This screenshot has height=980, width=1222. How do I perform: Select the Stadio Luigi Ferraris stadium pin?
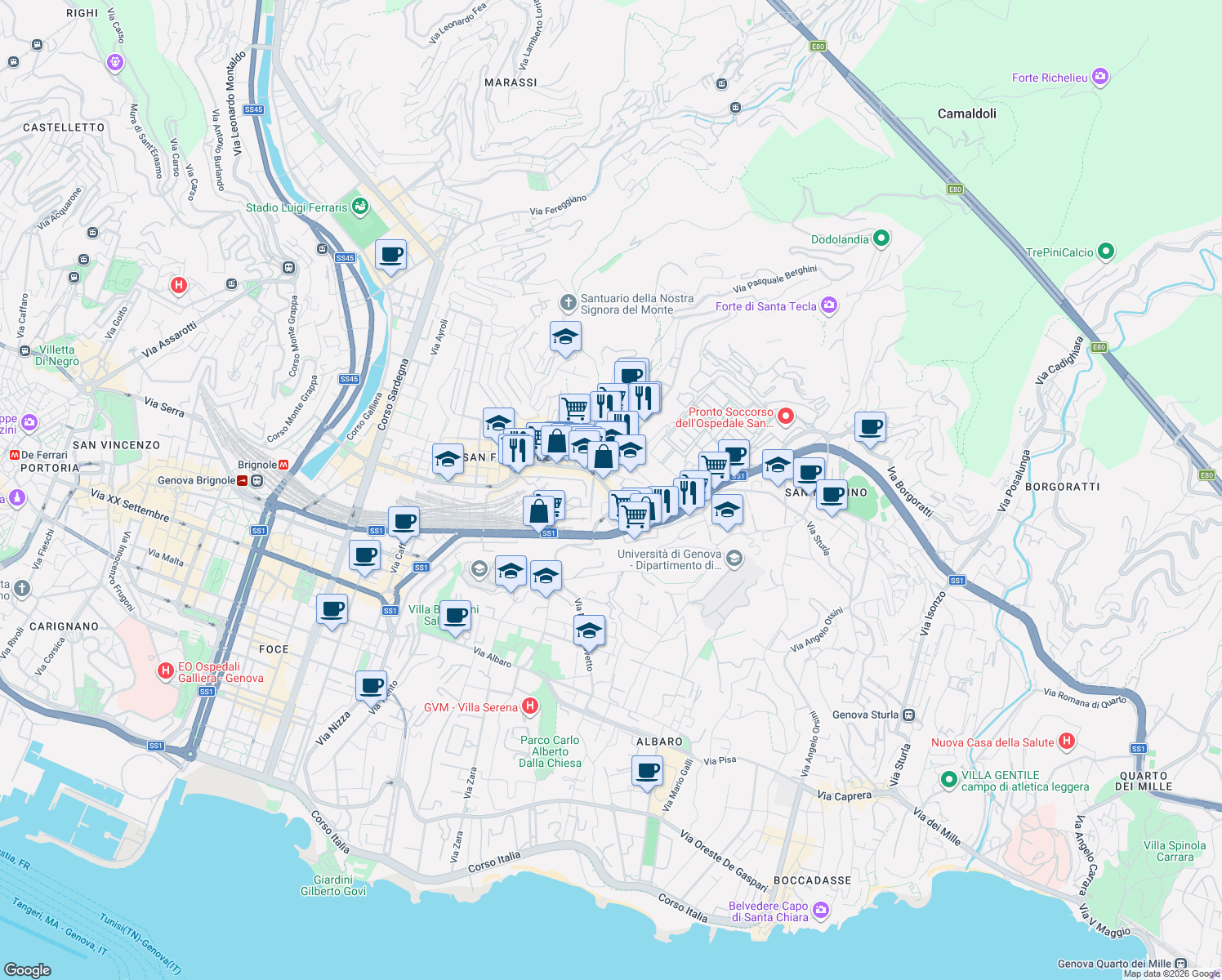coord(360,207)
